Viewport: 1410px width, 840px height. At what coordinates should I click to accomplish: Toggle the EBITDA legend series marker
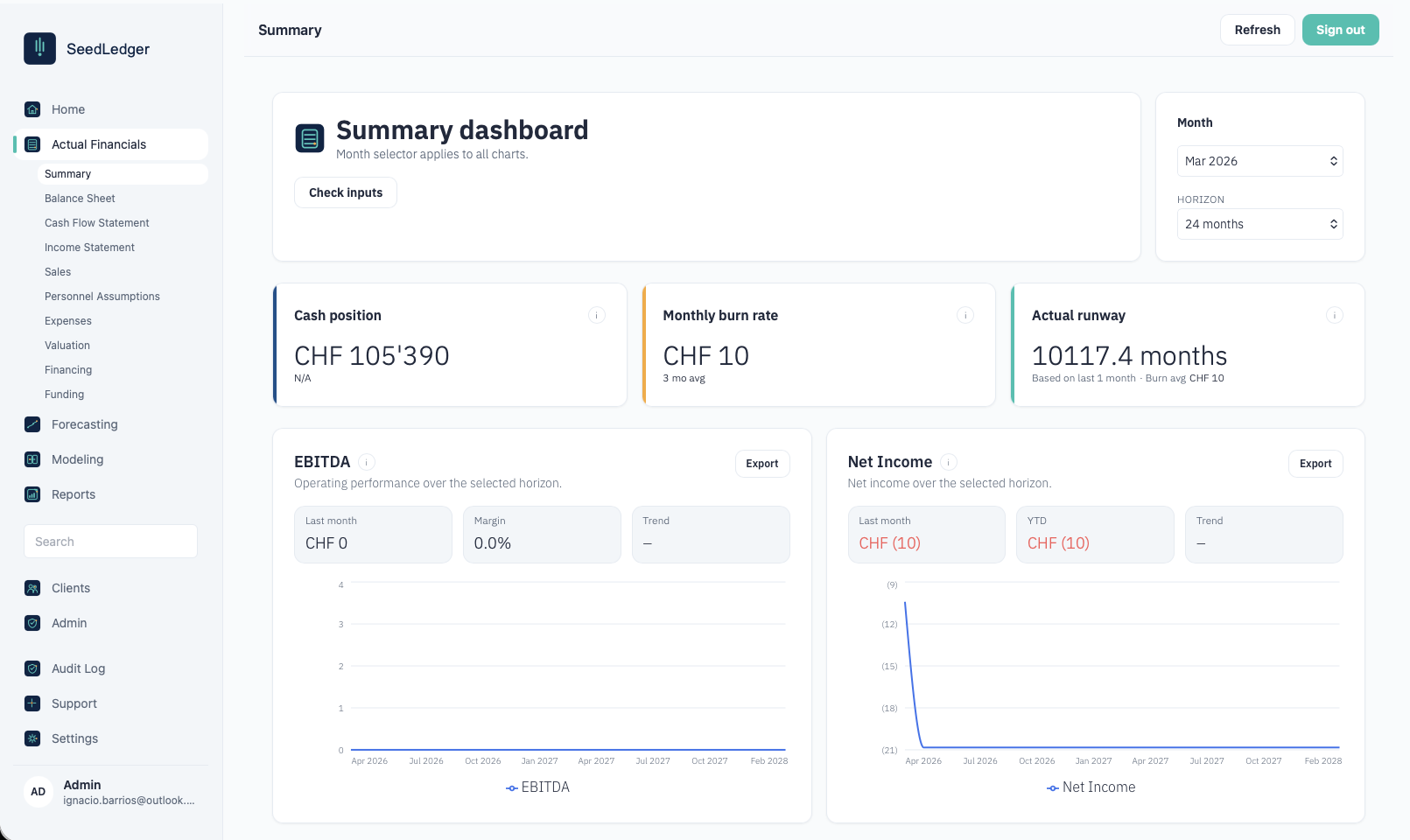point(512,788)
